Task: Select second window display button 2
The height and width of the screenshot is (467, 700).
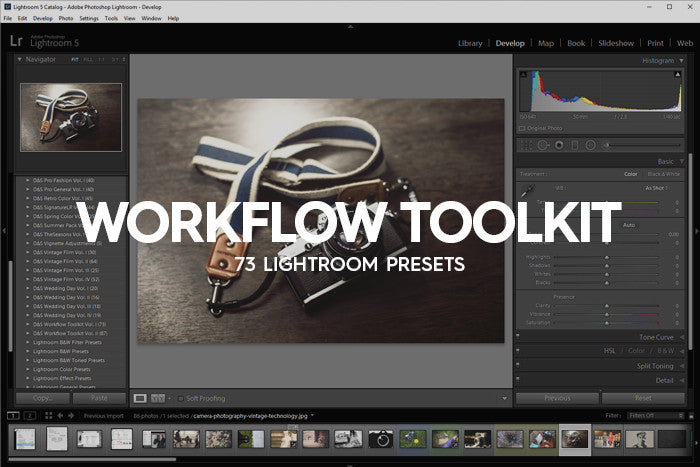Action: [x=29, y=416]
